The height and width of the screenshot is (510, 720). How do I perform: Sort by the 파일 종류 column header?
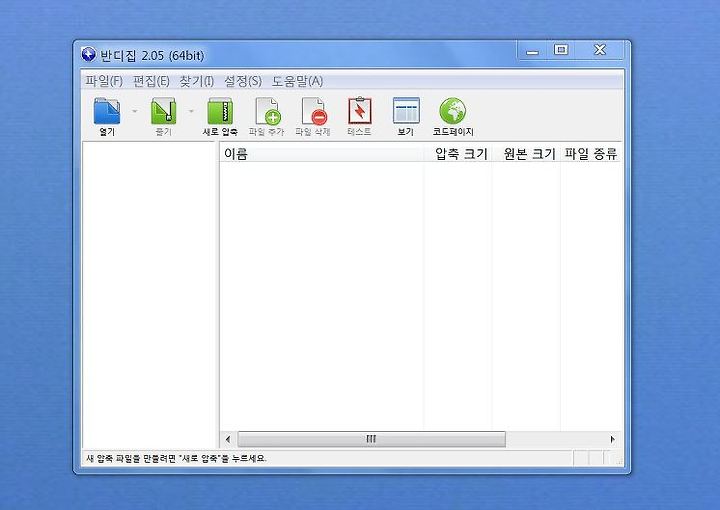pos(591,153)
